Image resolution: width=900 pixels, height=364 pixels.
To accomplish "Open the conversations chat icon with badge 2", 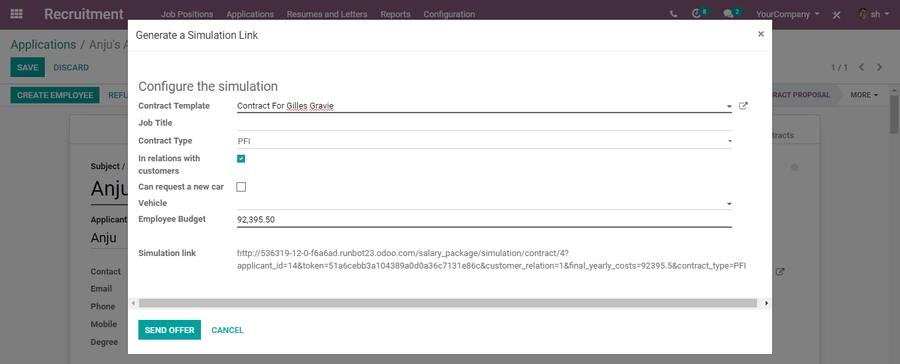I will pyautogui.click(x=731, y=13).
